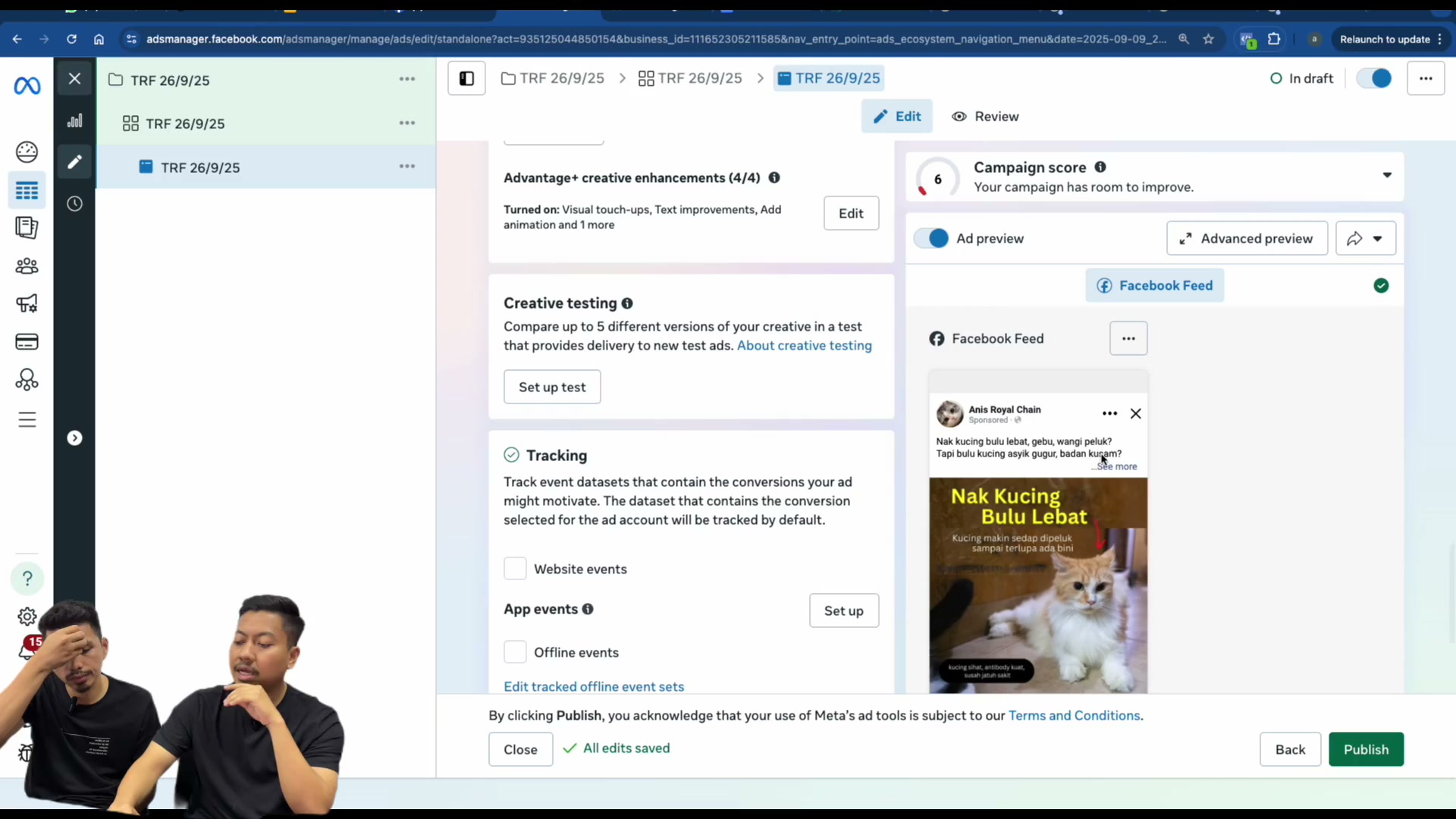Select TRF 26/9/25 ad set breadcrumb
The height and width of the screenshot is (819, 1456).
[x=690, y=78]
